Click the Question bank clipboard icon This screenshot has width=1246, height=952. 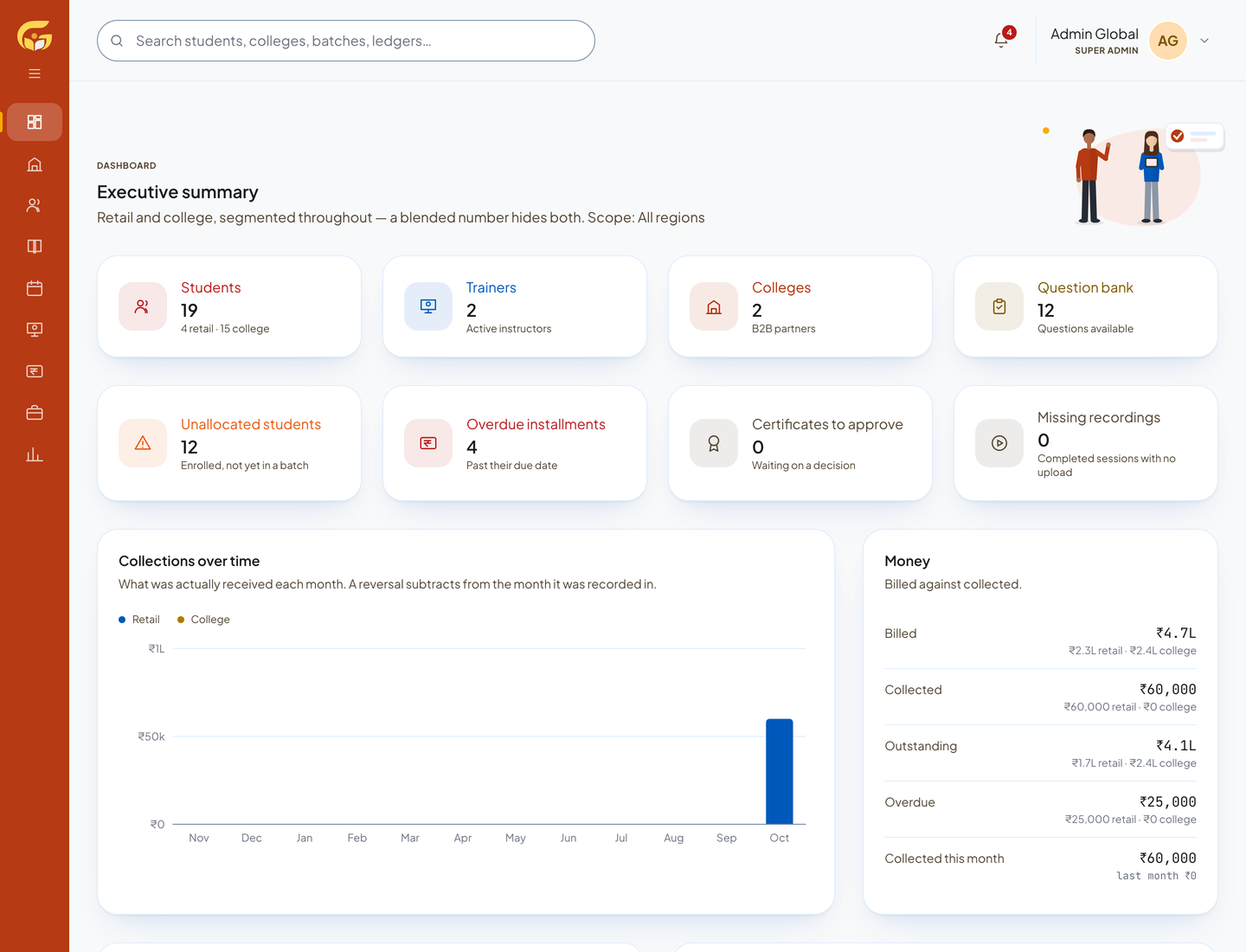tap(999, 306)
